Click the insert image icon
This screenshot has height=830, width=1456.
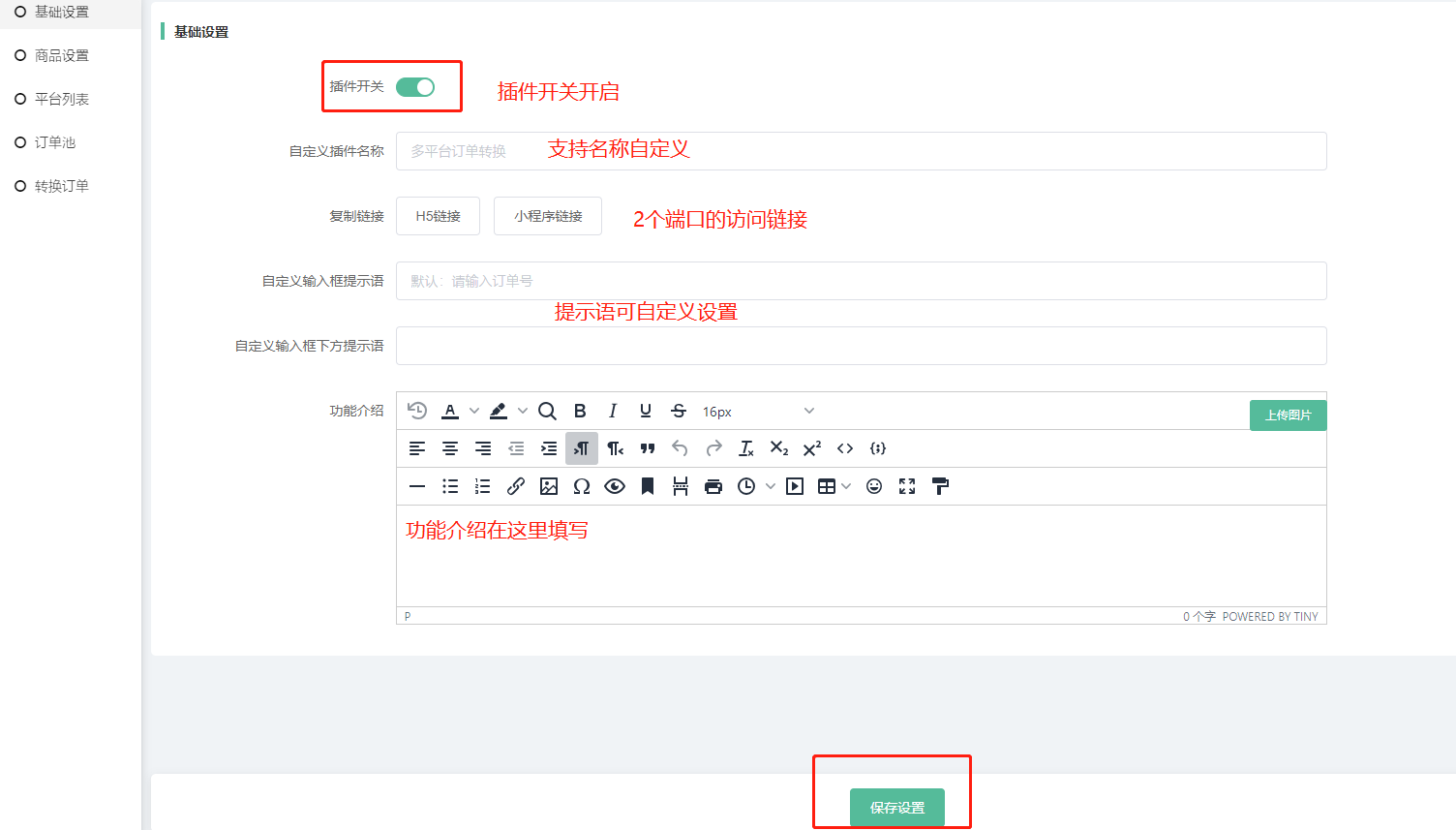point(549,486)
